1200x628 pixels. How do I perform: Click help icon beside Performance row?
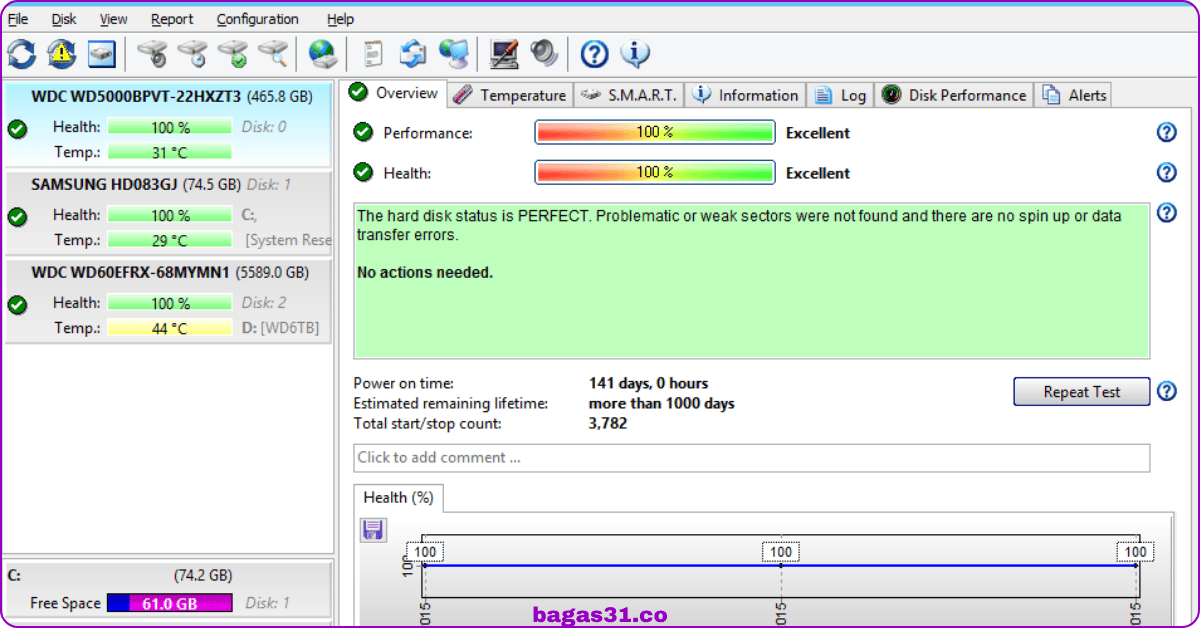(x=1166, y=132)
